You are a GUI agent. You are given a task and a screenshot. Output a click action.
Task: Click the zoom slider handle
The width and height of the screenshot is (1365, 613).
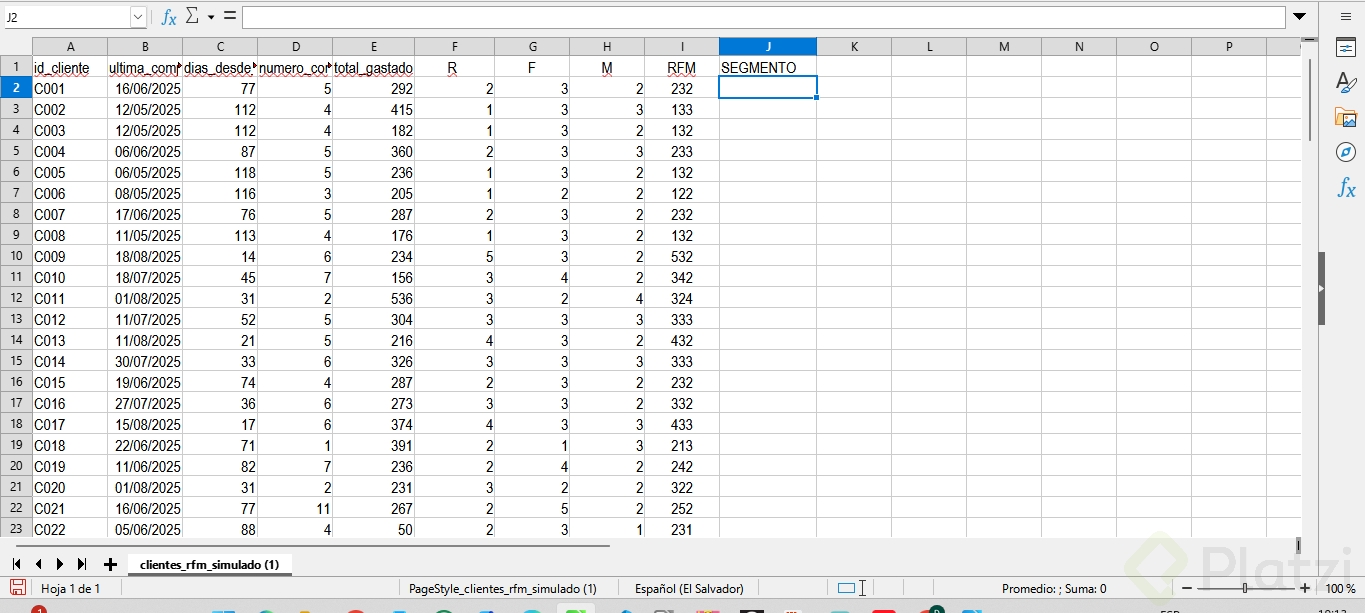[x=1245, y=588]
